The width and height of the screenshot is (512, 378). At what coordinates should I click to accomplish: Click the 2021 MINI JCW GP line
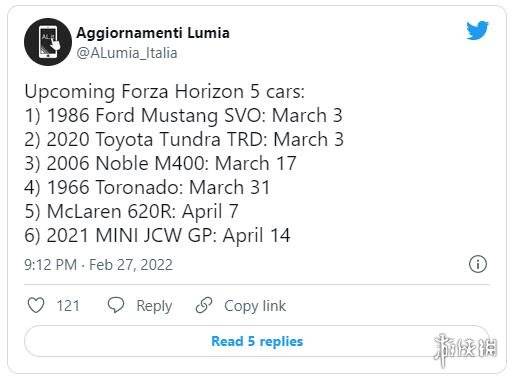pos(157,236)
